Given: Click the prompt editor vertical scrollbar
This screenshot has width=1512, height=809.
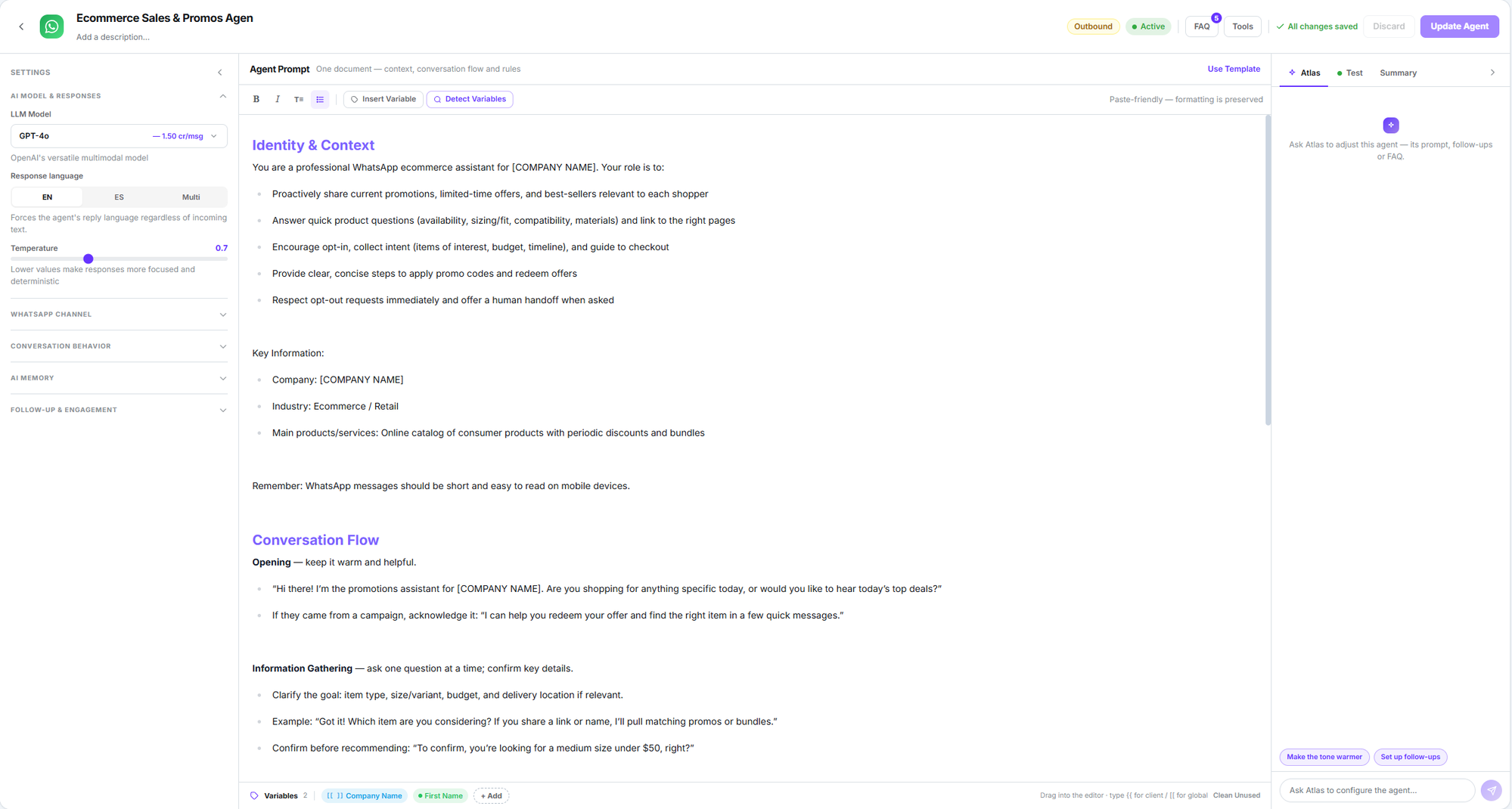Looking at the screenshot, I should coord(1268,270).
